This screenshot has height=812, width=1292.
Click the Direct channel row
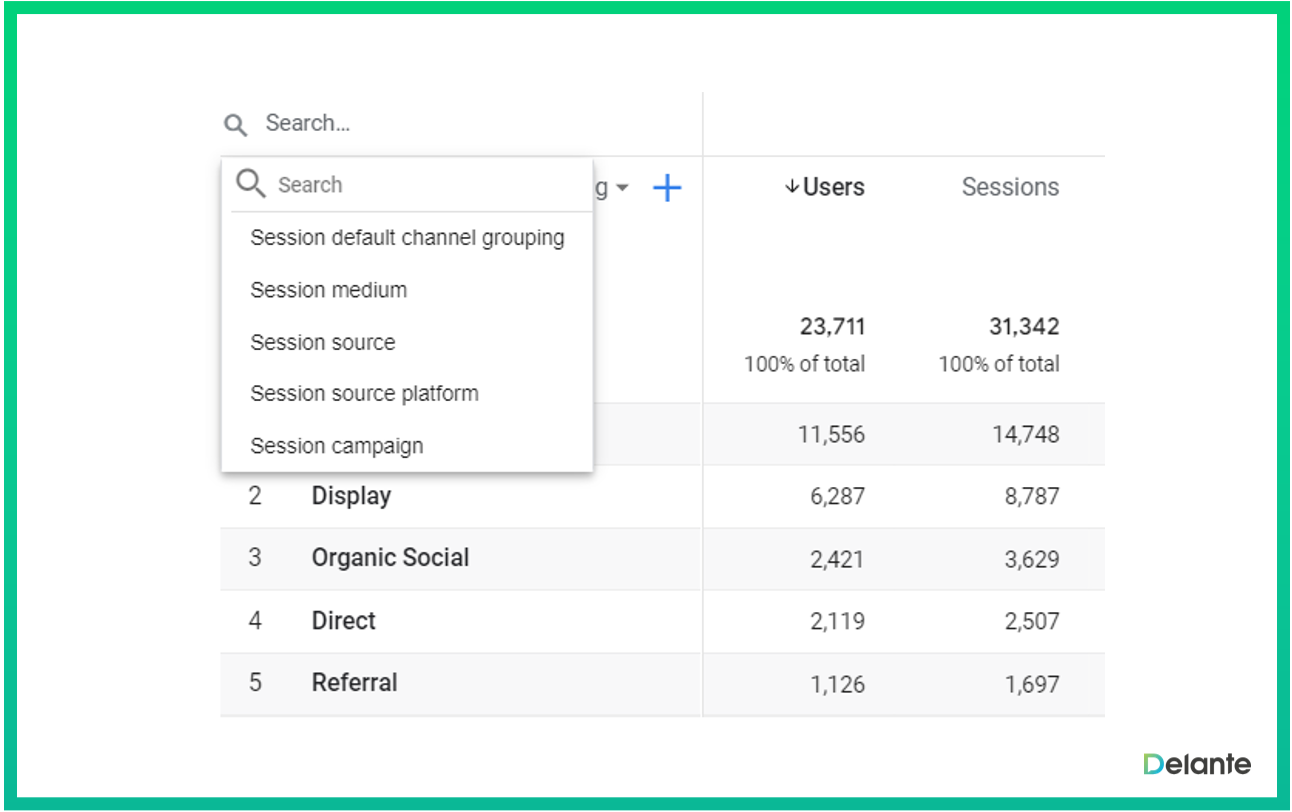(343, 621)
